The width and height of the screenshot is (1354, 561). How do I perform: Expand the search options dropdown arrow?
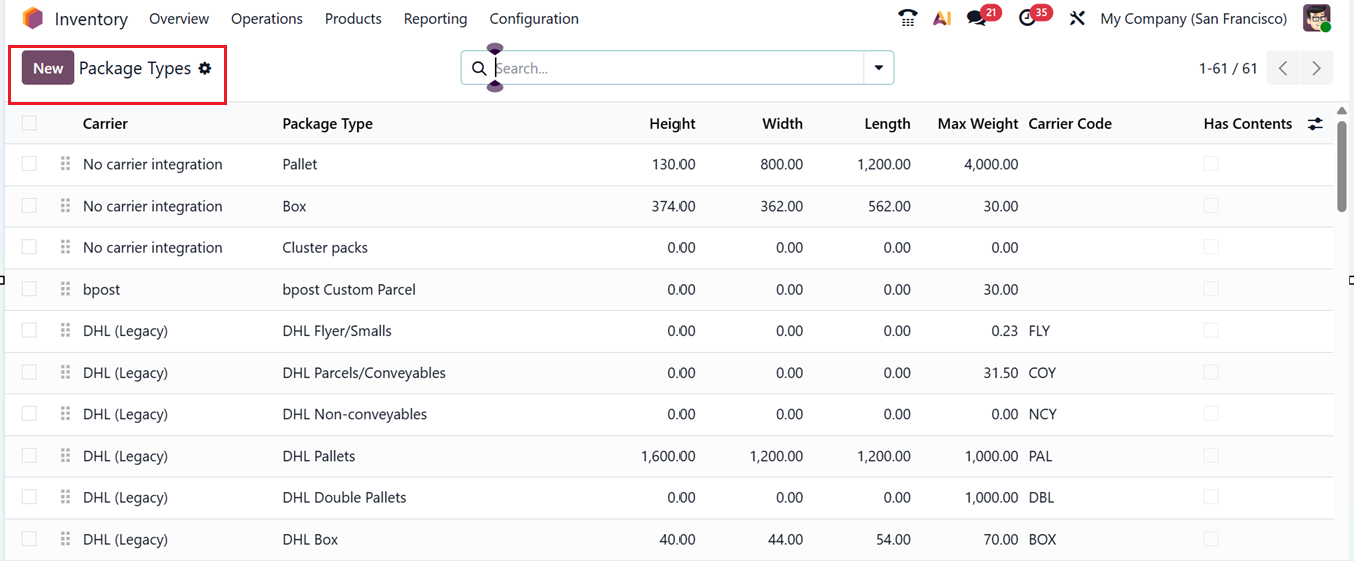(878, 68)
